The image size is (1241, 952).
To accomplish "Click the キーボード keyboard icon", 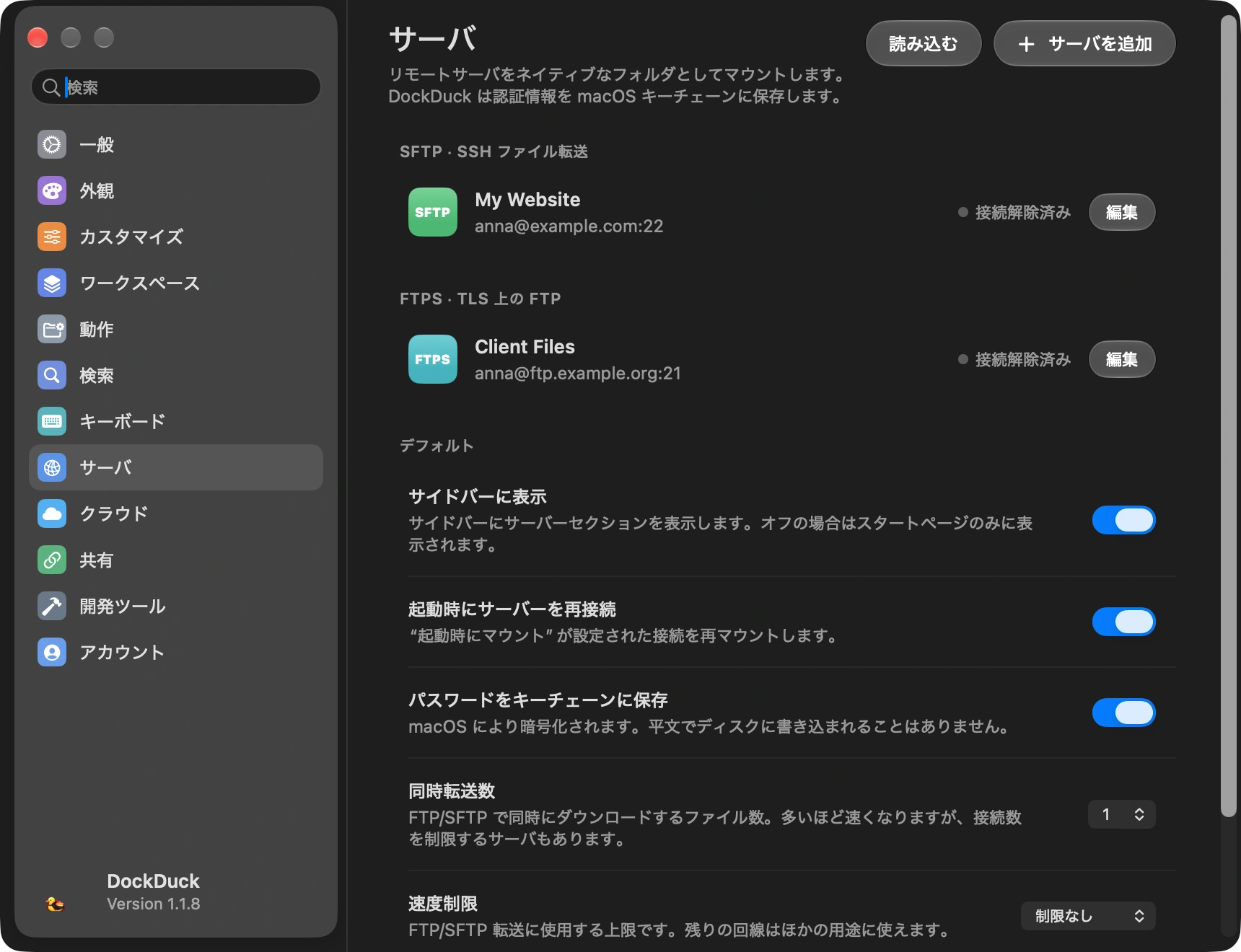I will click(x=52, y=422).
